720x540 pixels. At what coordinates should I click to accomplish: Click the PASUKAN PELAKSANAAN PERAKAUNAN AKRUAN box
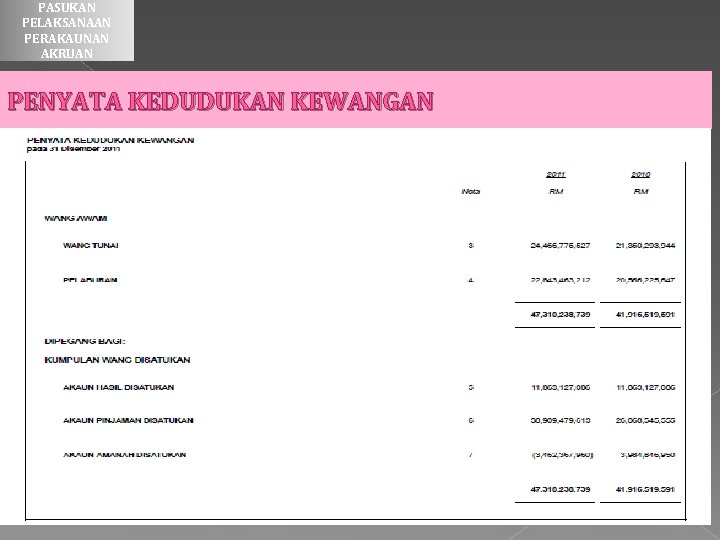[x=67, y=30]
